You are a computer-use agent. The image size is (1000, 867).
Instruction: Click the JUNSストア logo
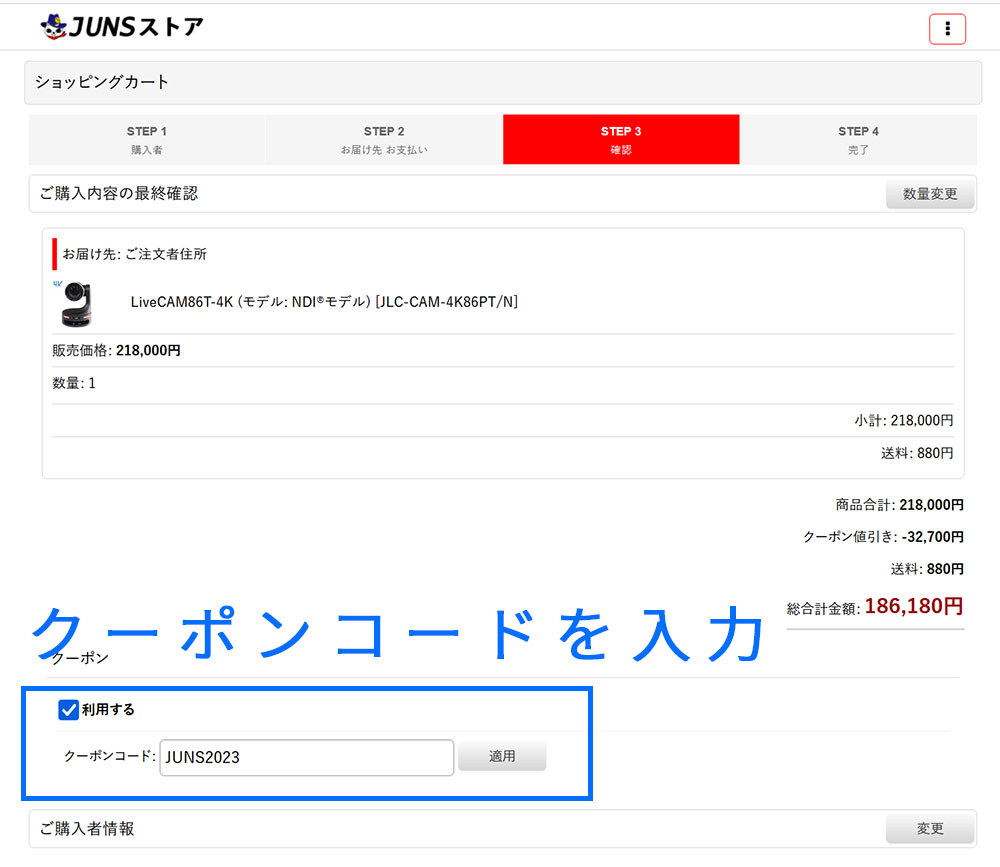click(122, 27)
